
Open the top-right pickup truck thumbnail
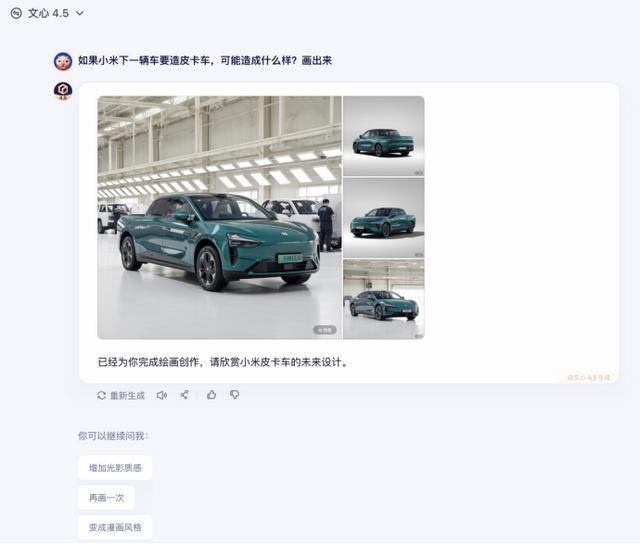[x=384, y=136]
